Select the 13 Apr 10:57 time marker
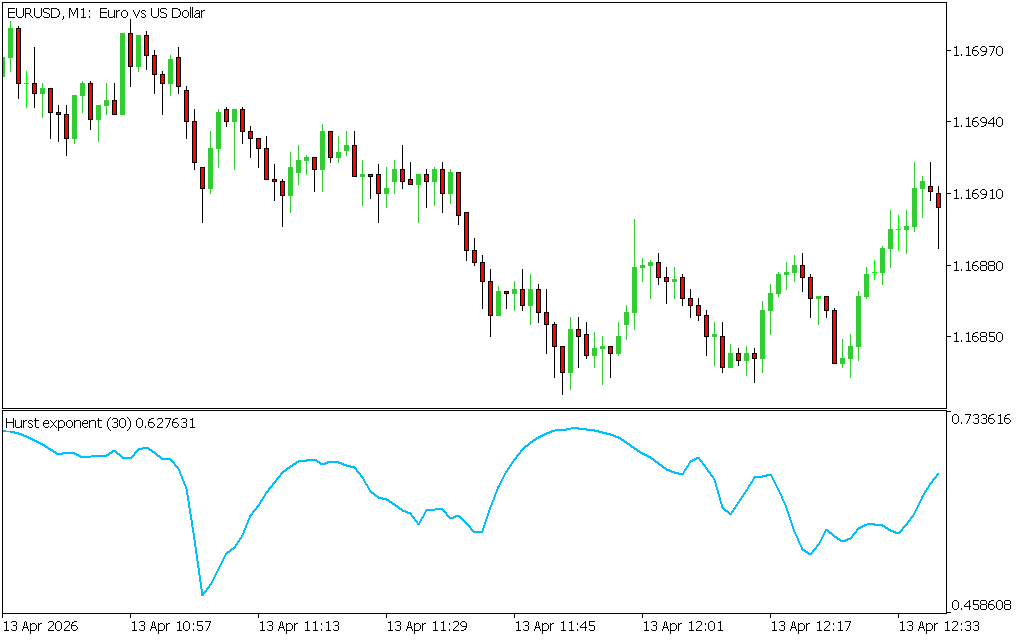The width and height of the screenshot is (1024, 640). click(x=171, y=627)
